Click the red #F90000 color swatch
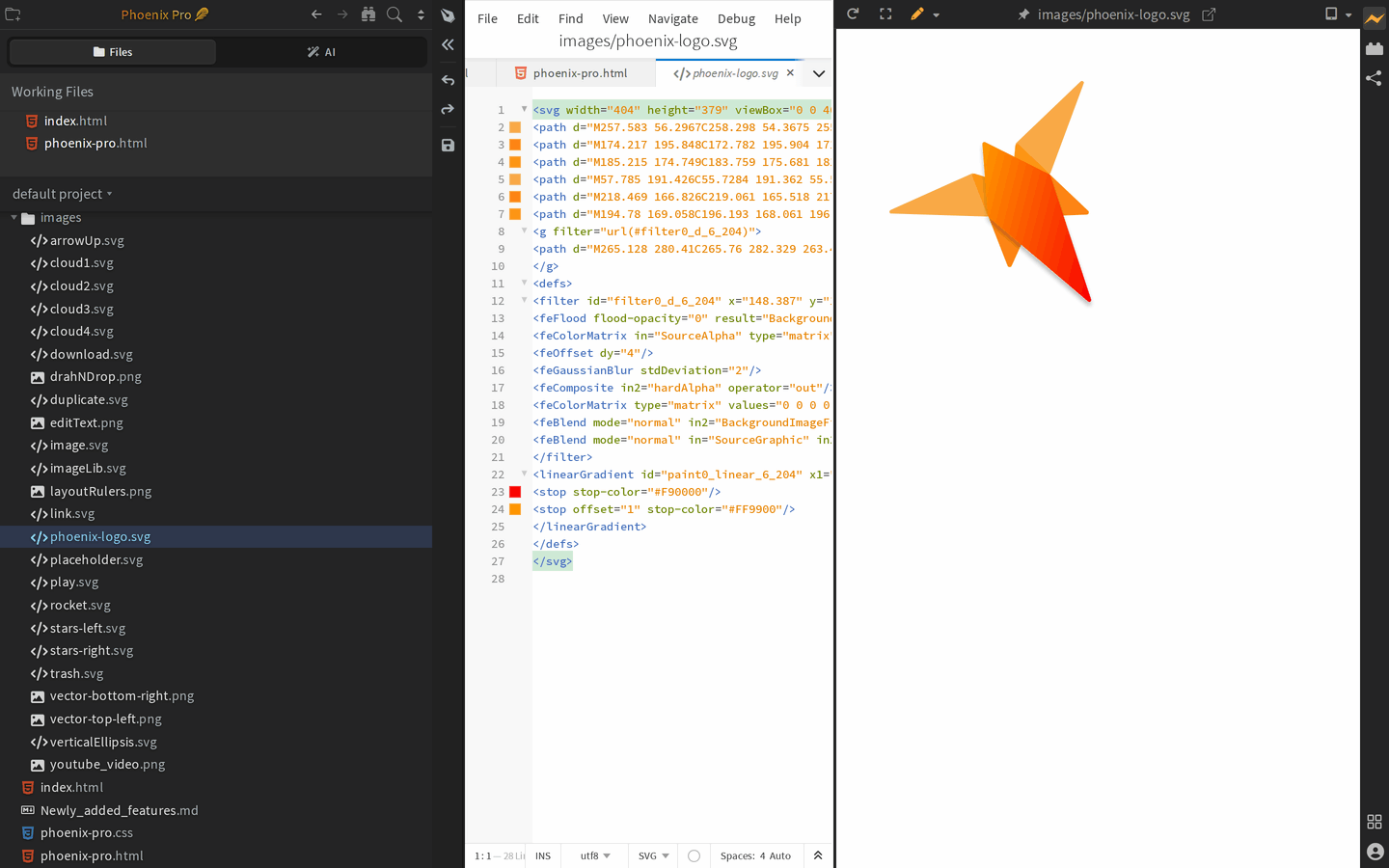 pos(515,492)
